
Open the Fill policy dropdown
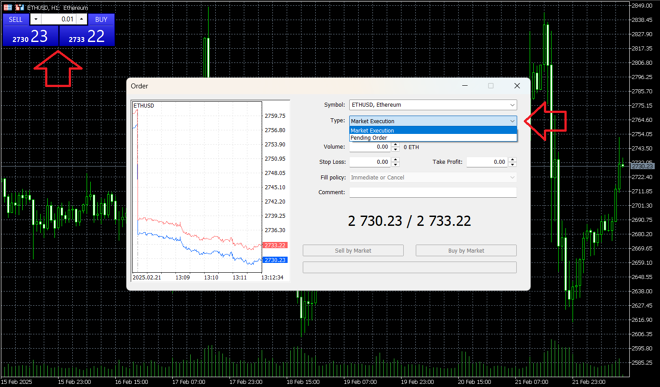click(433, 177)
